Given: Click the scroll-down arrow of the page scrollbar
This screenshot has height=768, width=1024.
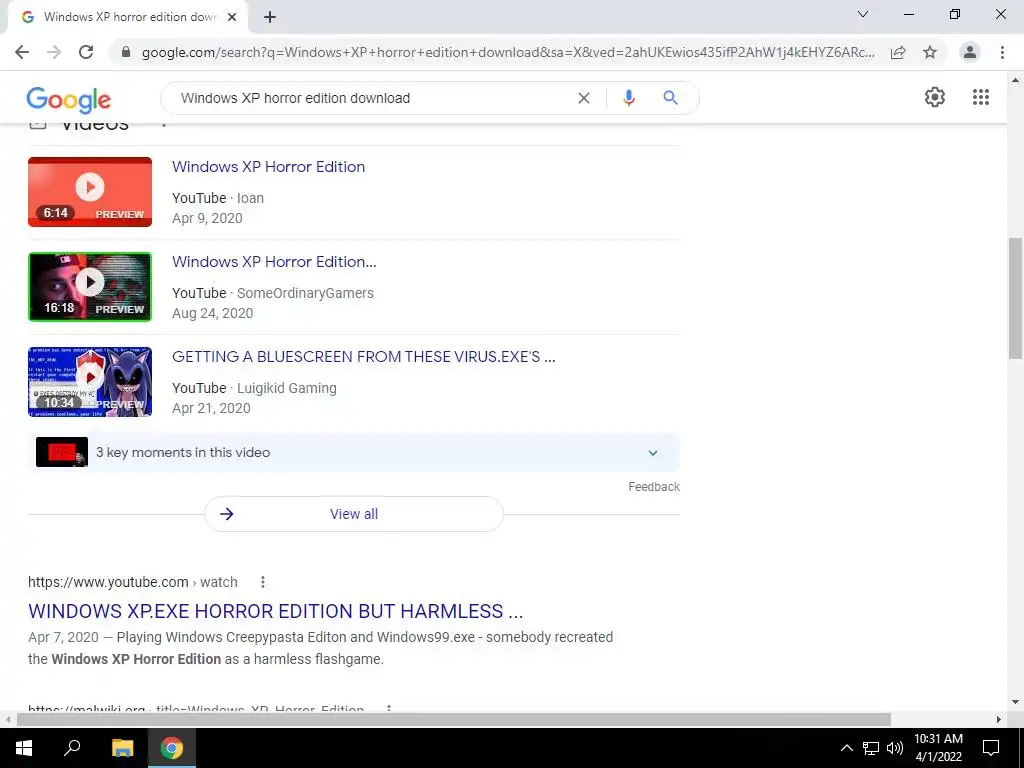Looking at the screenshot, I should (x=1015, y=702).
